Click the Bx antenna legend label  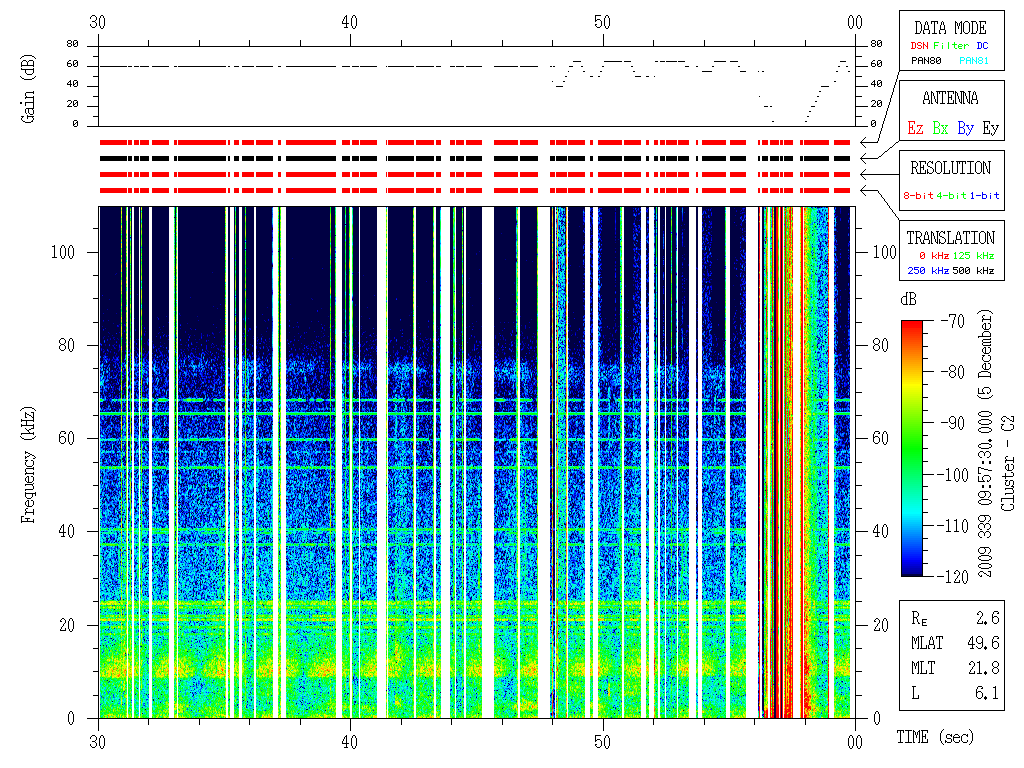point(940,128)
